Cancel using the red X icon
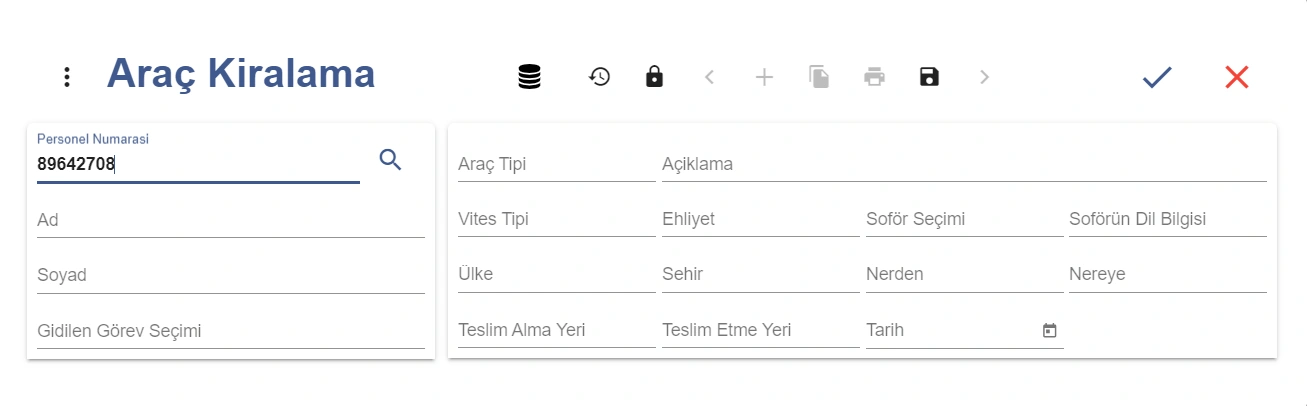The height and width of the screenshot is (406, 1307). [1237, 77]
